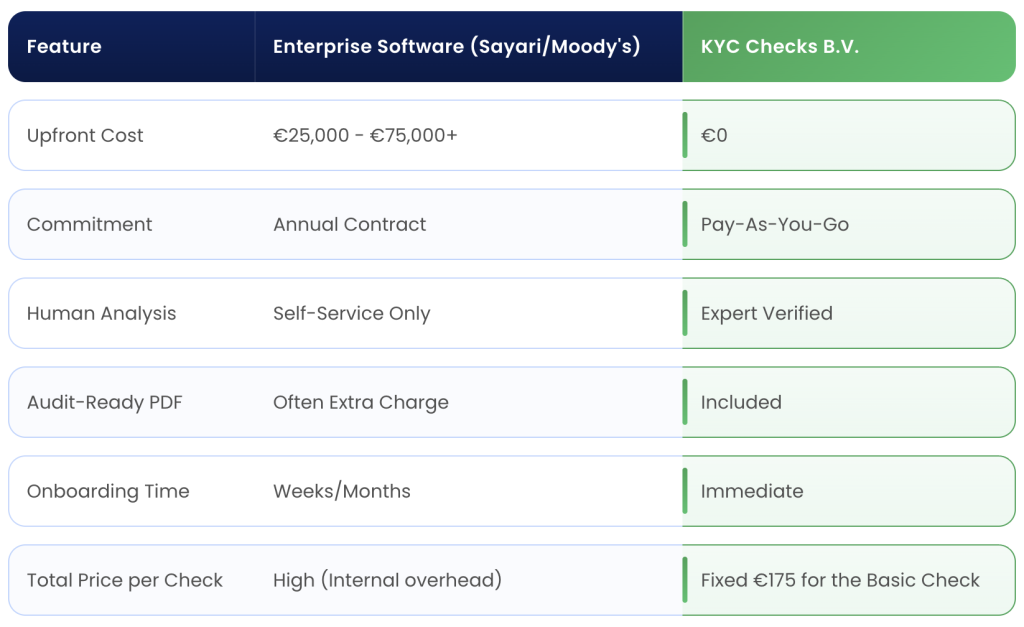Select the Often Extra Charge cell
Screen dimensions: 1024x627
coord(360,403)
